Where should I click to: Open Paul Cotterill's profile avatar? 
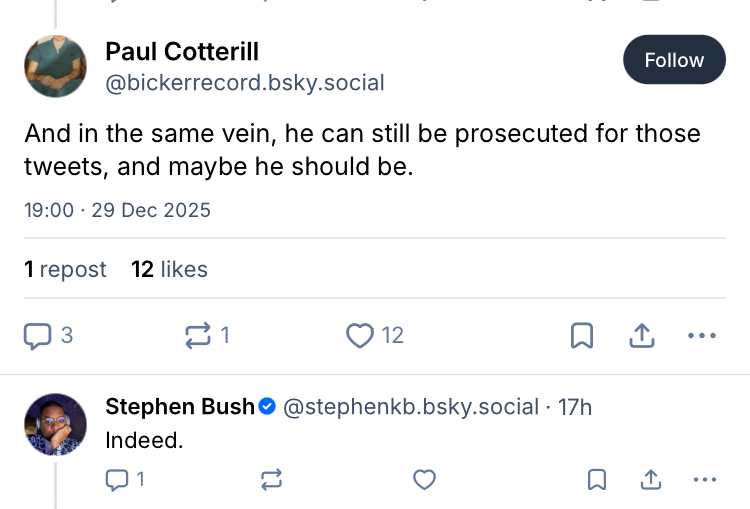coord(55,66)
